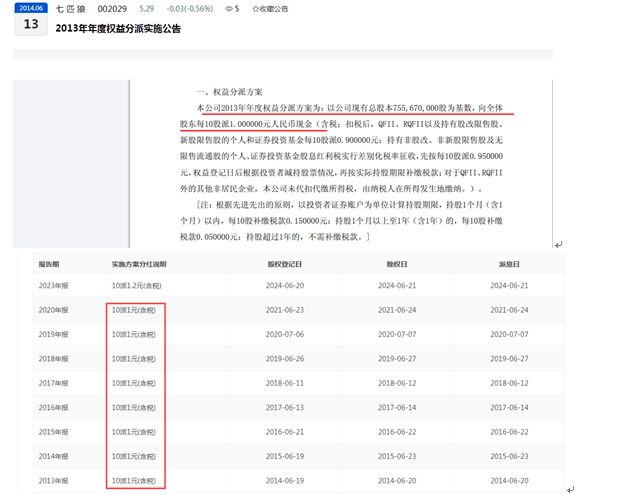
Task: Click the stock price 5.29
Action: click(x=147, y=9)
